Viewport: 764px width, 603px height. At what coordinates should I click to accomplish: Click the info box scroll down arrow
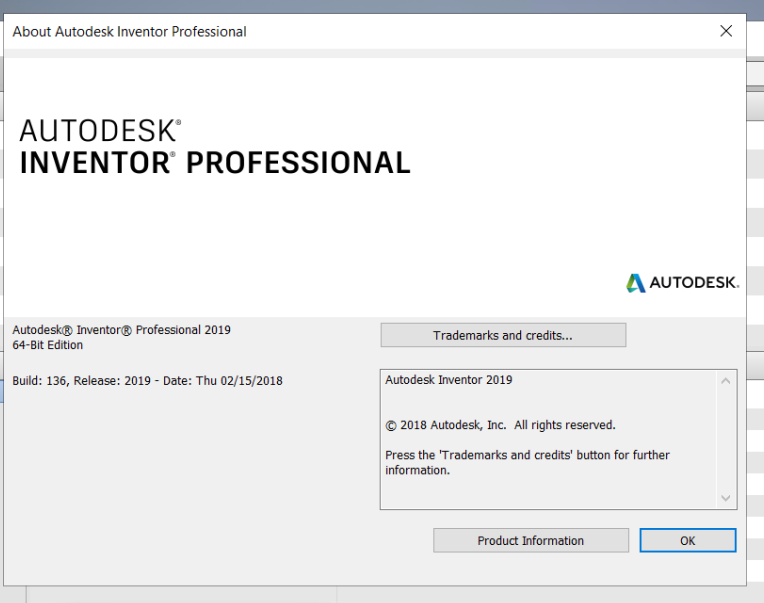coord(726,498)
